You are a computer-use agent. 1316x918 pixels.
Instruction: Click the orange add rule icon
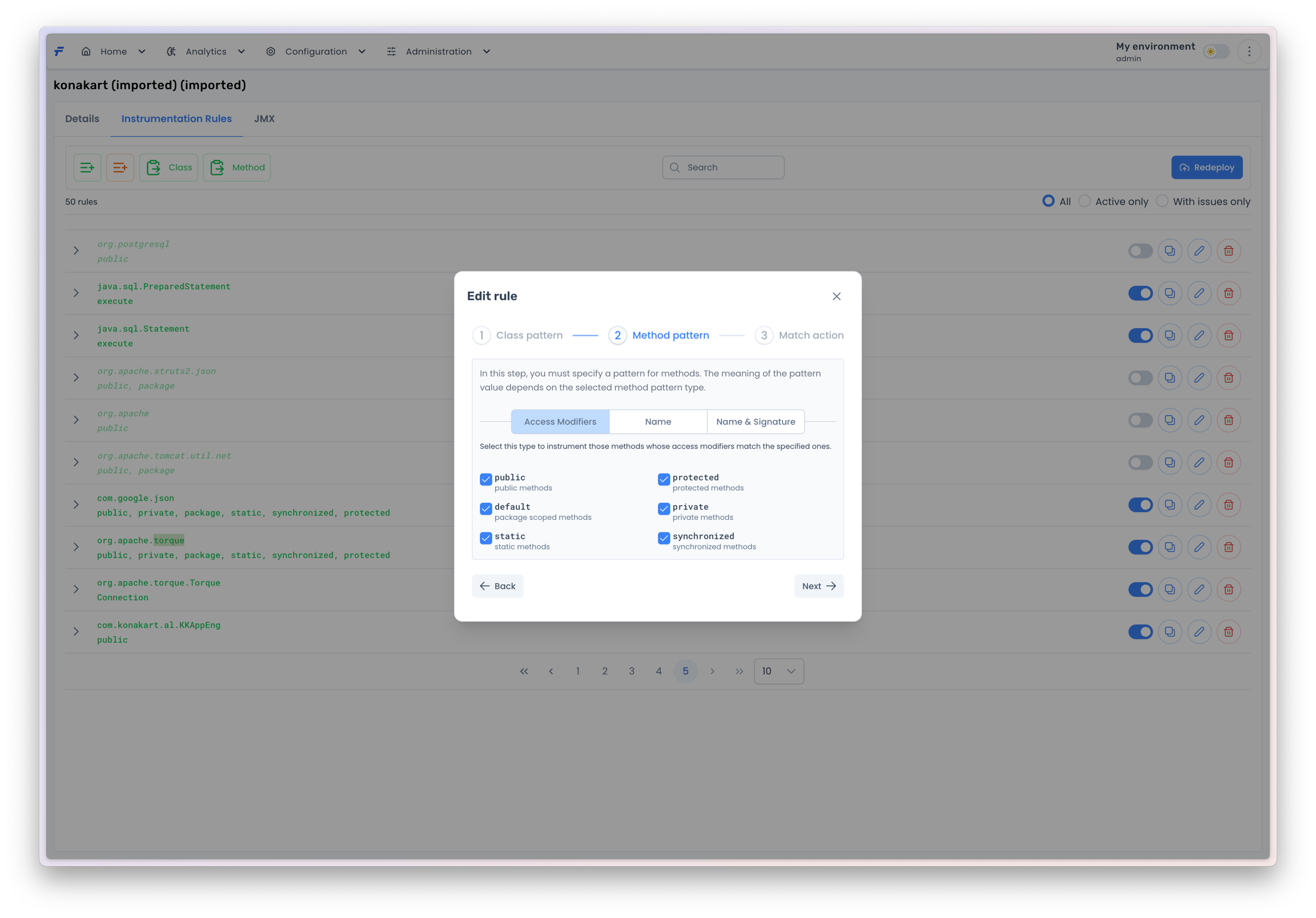(120, 167)
